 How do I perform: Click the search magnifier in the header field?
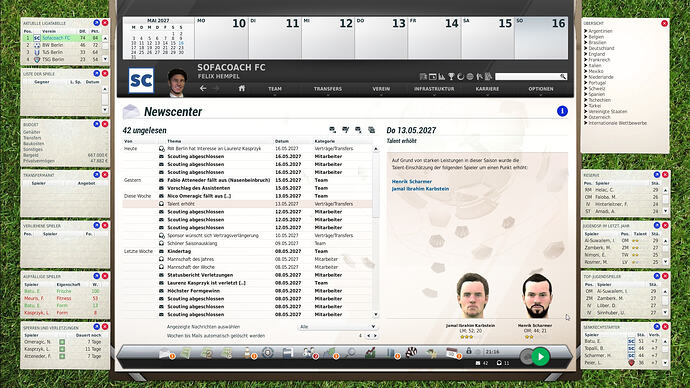[563, 77]
